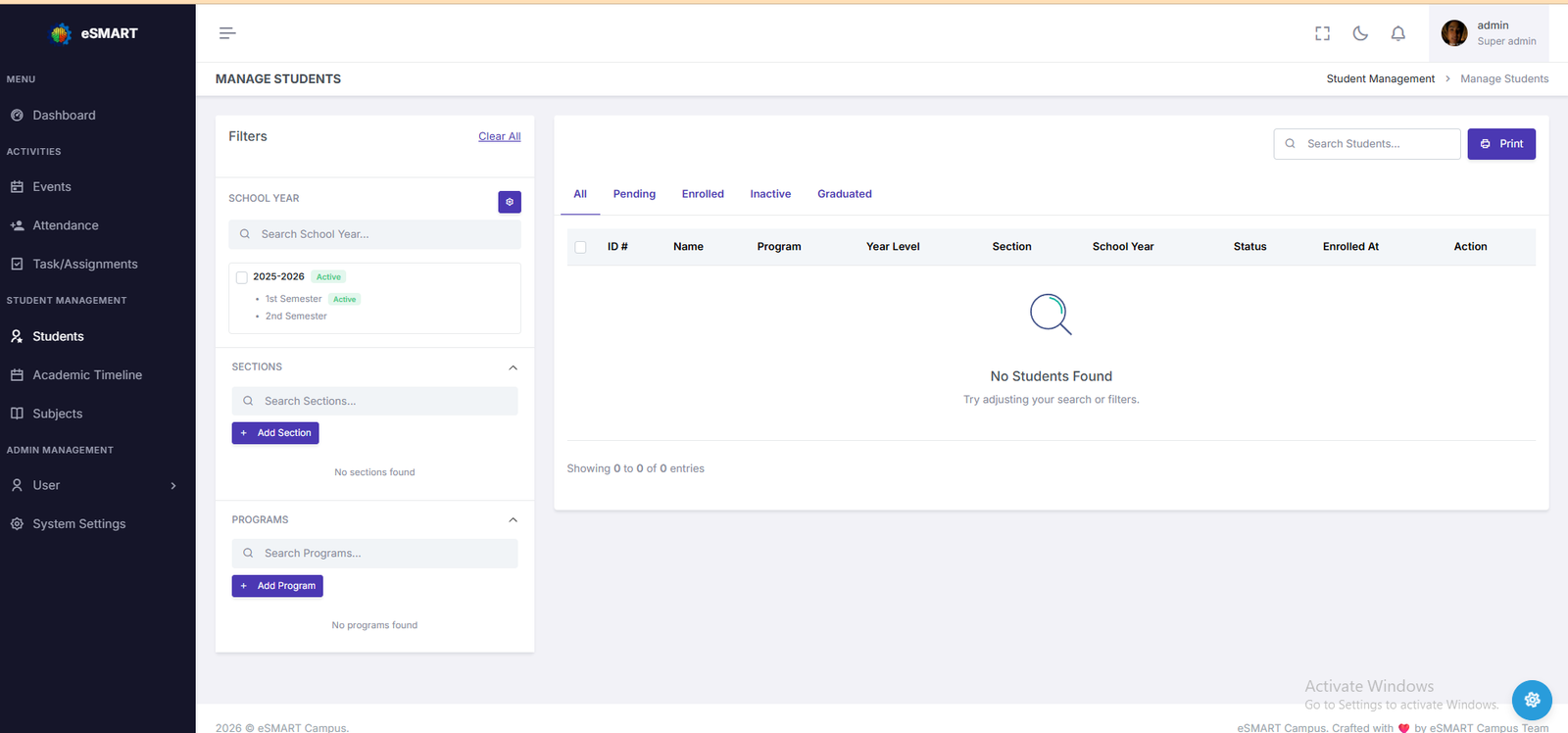Open Dashboard from the sidebar
The width and height of the screenshot is (1568, 733).
(64, 116)
